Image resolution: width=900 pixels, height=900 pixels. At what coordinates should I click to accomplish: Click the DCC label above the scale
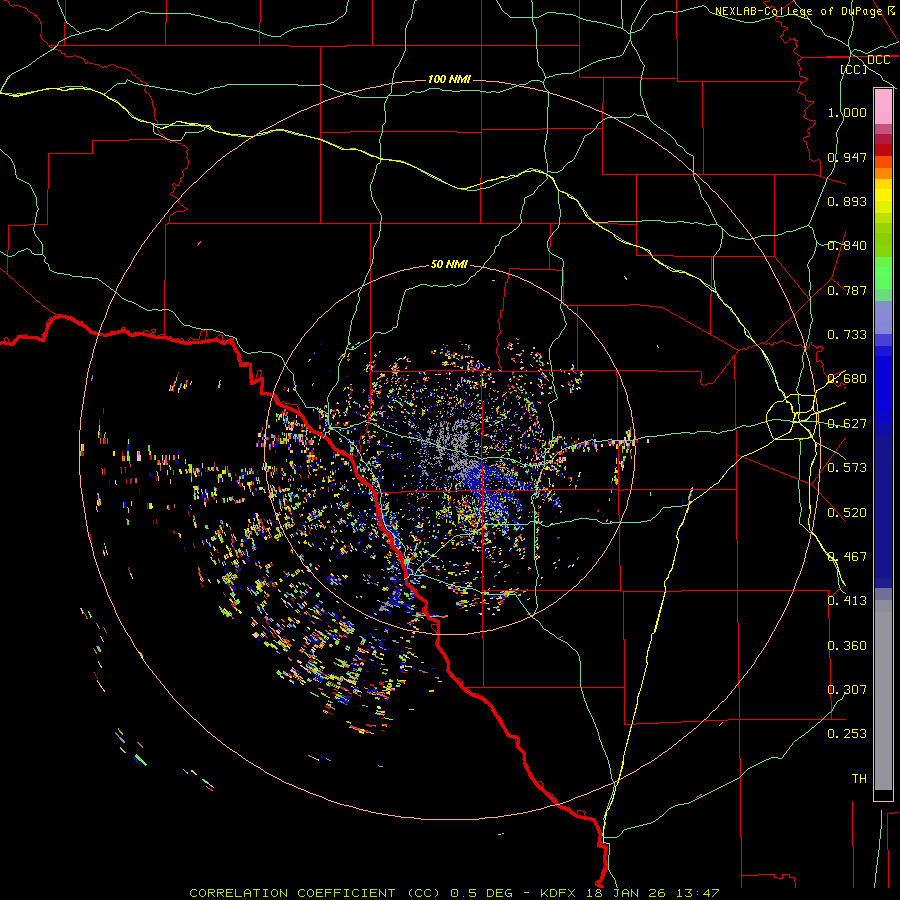click(879, 60)
